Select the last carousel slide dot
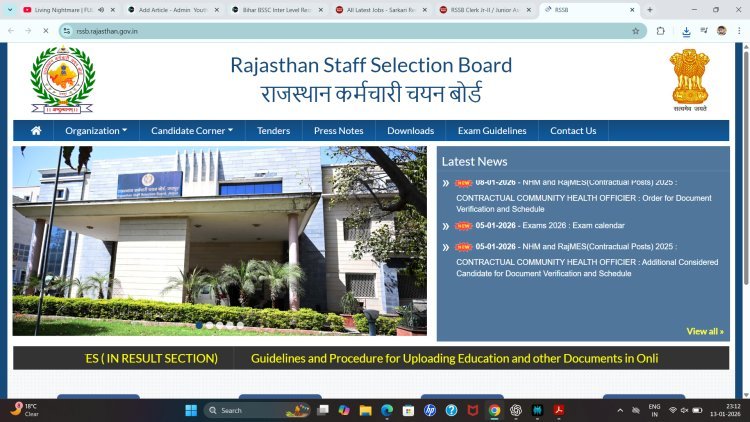Image resolution: width=750 pixels, height=422 pixels. point(240,325)
